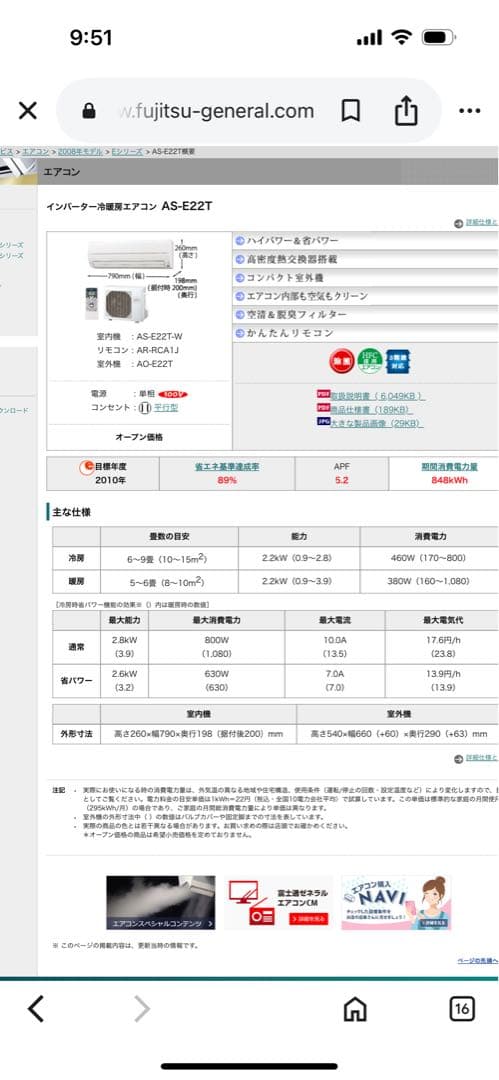Tap the remote control product image

[x=92, y=303]
